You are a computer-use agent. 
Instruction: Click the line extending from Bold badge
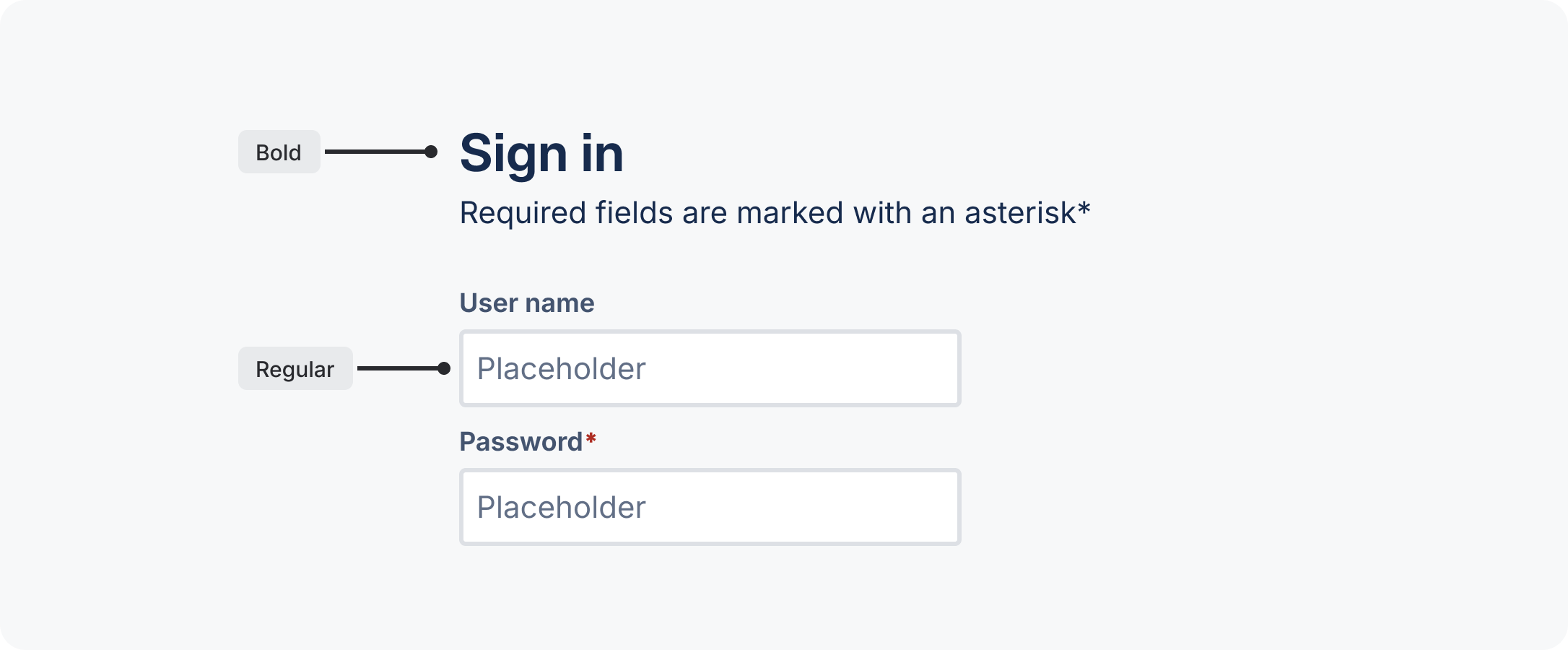375,152
